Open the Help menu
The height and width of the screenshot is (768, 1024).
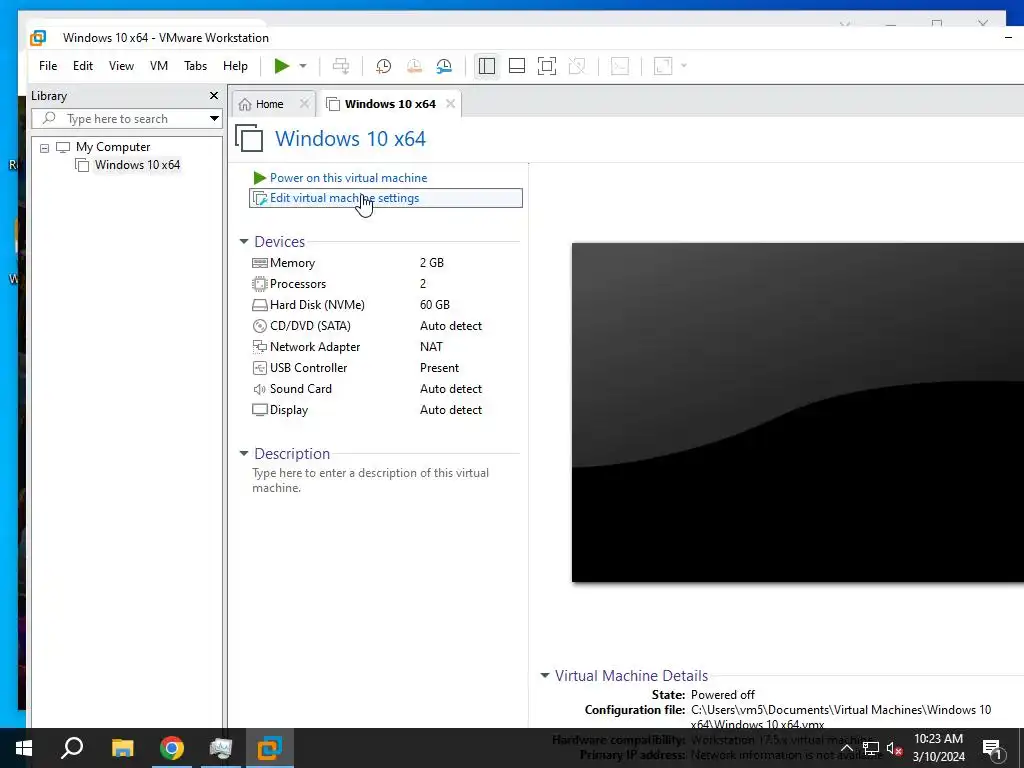pyautogui.click(x=235, y=66)
